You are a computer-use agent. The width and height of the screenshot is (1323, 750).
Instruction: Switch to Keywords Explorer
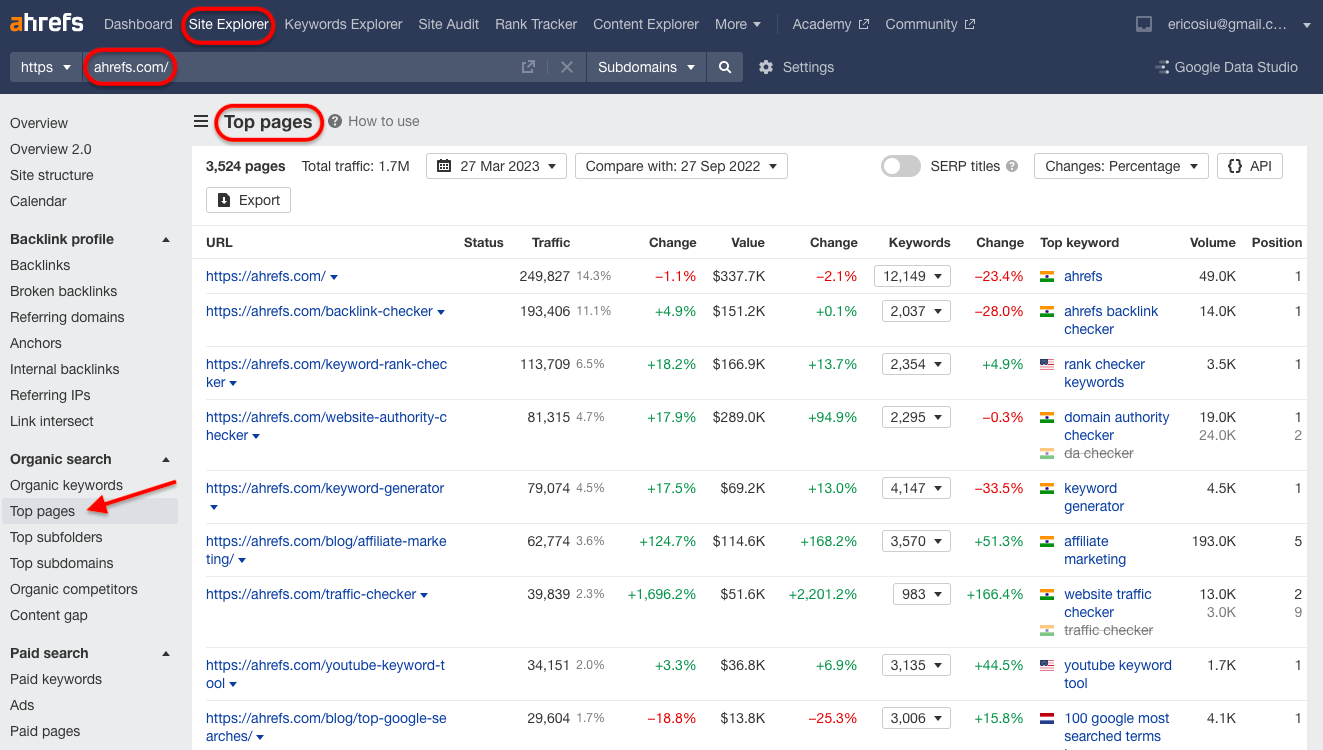click(x=343, y=23)
